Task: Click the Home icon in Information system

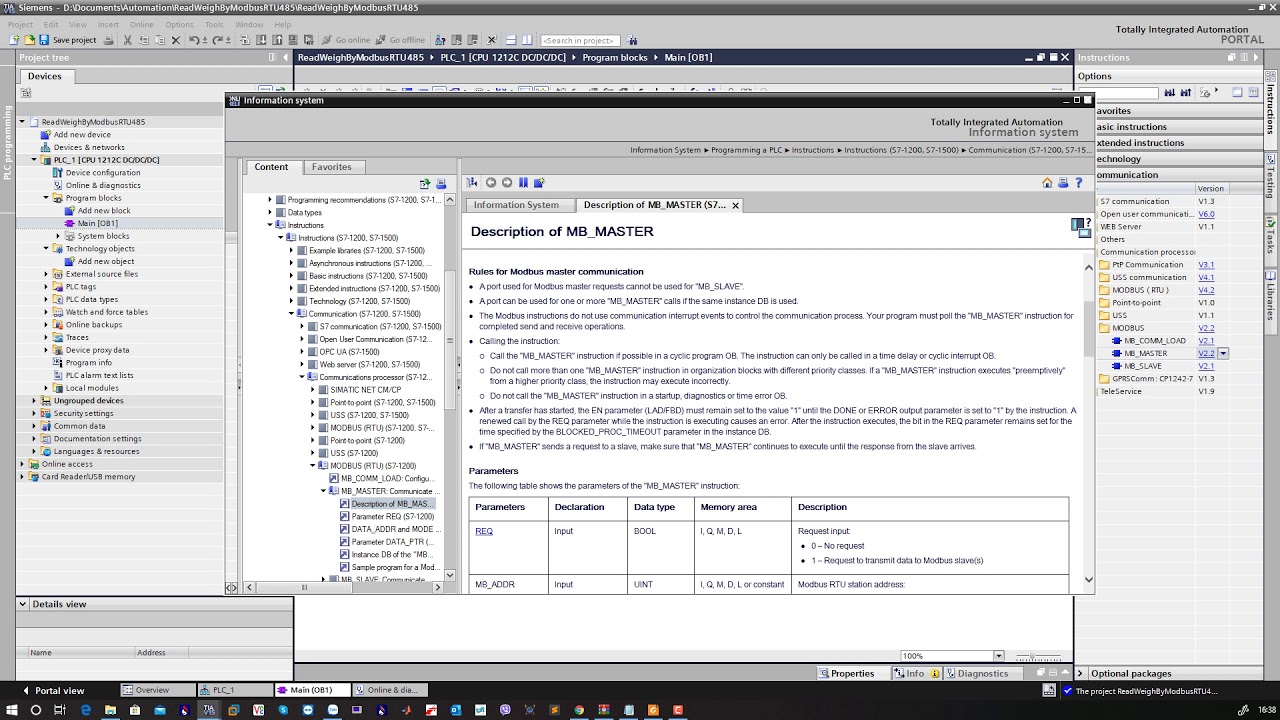Action: pyautogui.click(x=1047, y=183)
